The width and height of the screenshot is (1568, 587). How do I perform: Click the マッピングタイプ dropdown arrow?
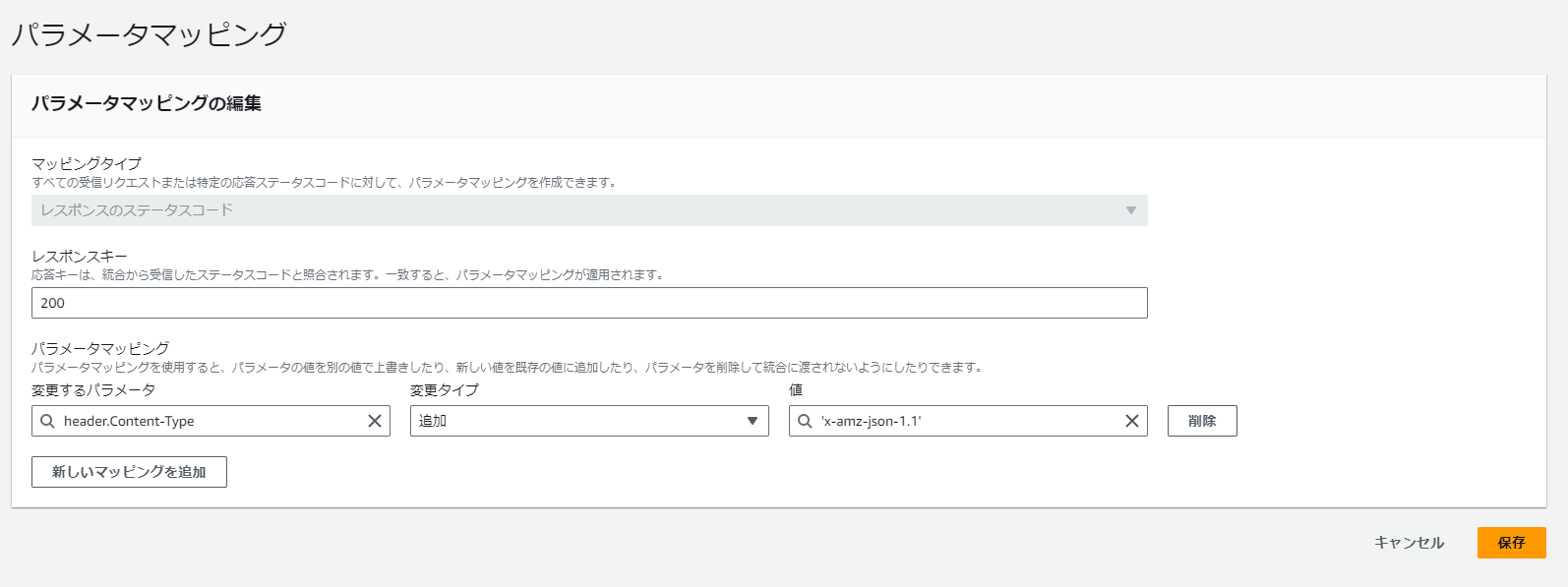tap(1131, 210)
